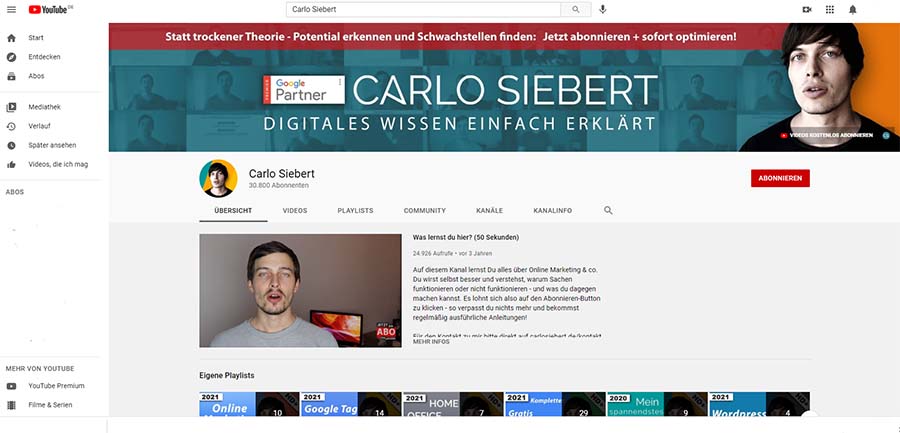This screenshot has height=433, width=900.
Task: Open the hamburger guide menu
Action: pos(11,10)
